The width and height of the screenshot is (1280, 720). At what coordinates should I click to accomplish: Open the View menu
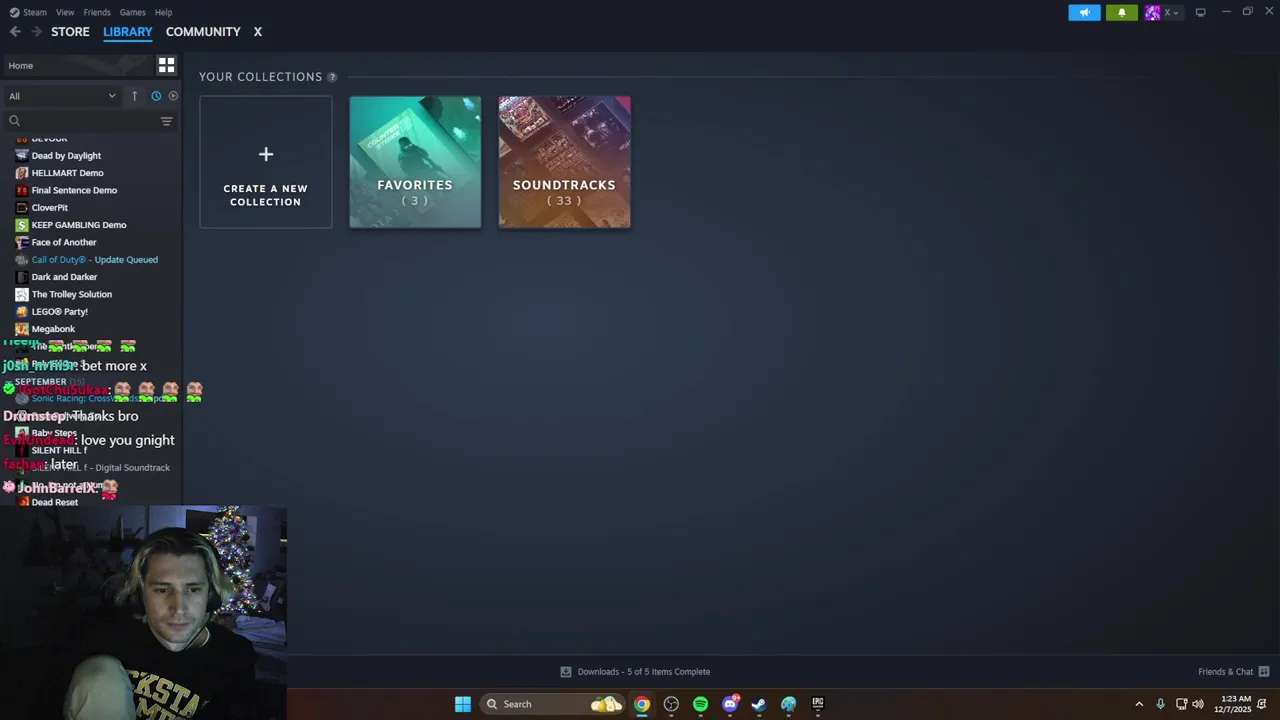click(65, 12)
